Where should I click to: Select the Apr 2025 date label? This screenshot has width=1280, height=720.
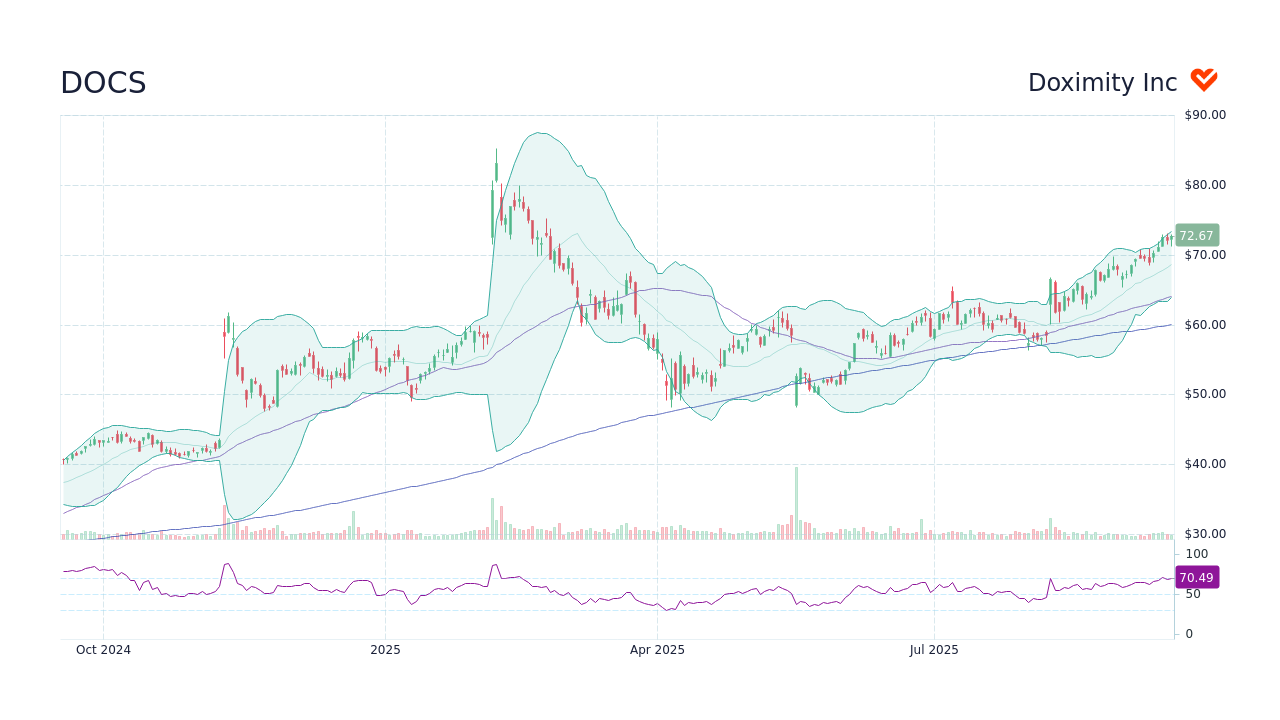(660, 650)
